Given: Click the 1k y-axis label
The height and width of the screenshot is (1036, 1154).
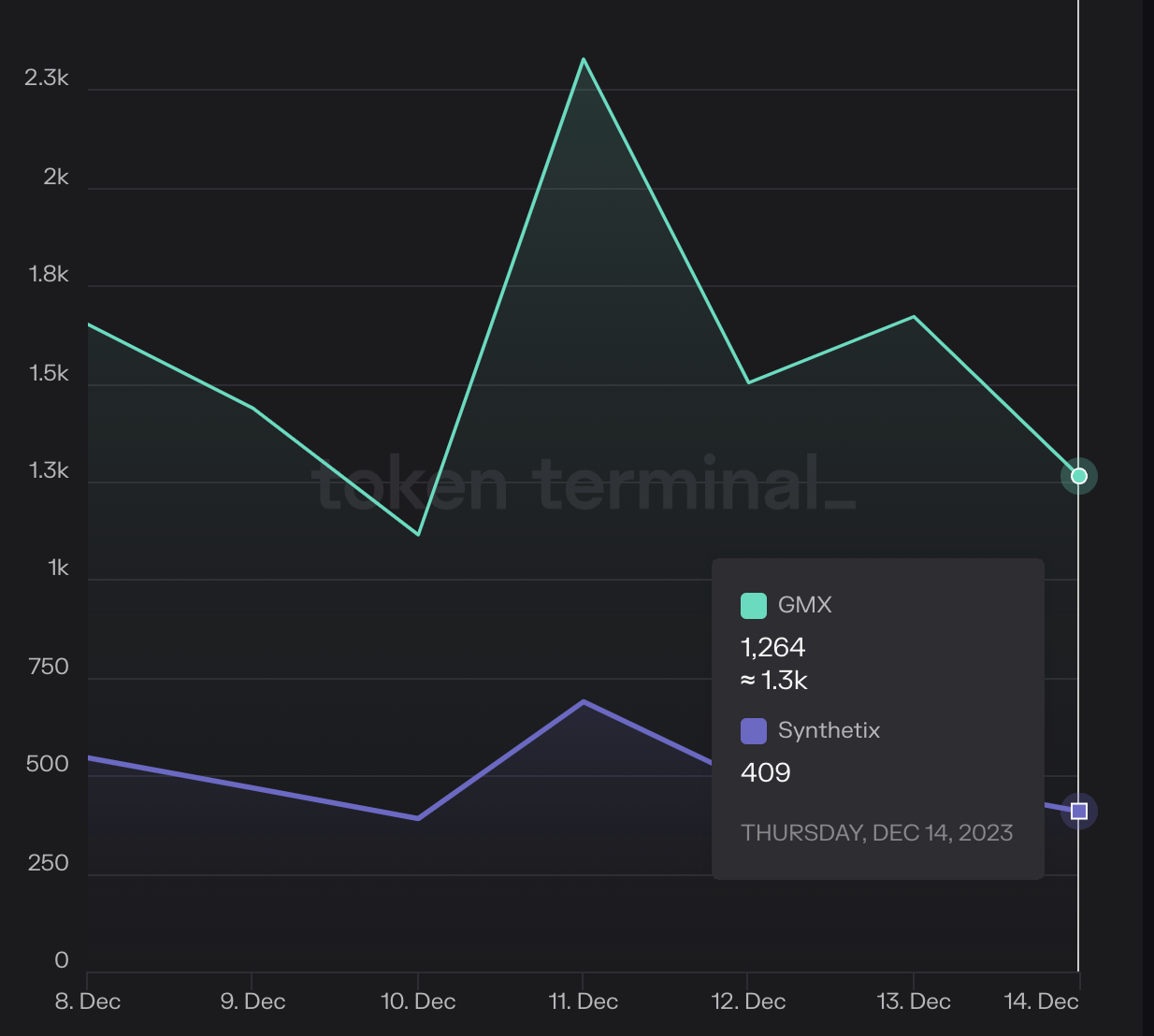Looking at the screenshot, I should pos(58,568).
